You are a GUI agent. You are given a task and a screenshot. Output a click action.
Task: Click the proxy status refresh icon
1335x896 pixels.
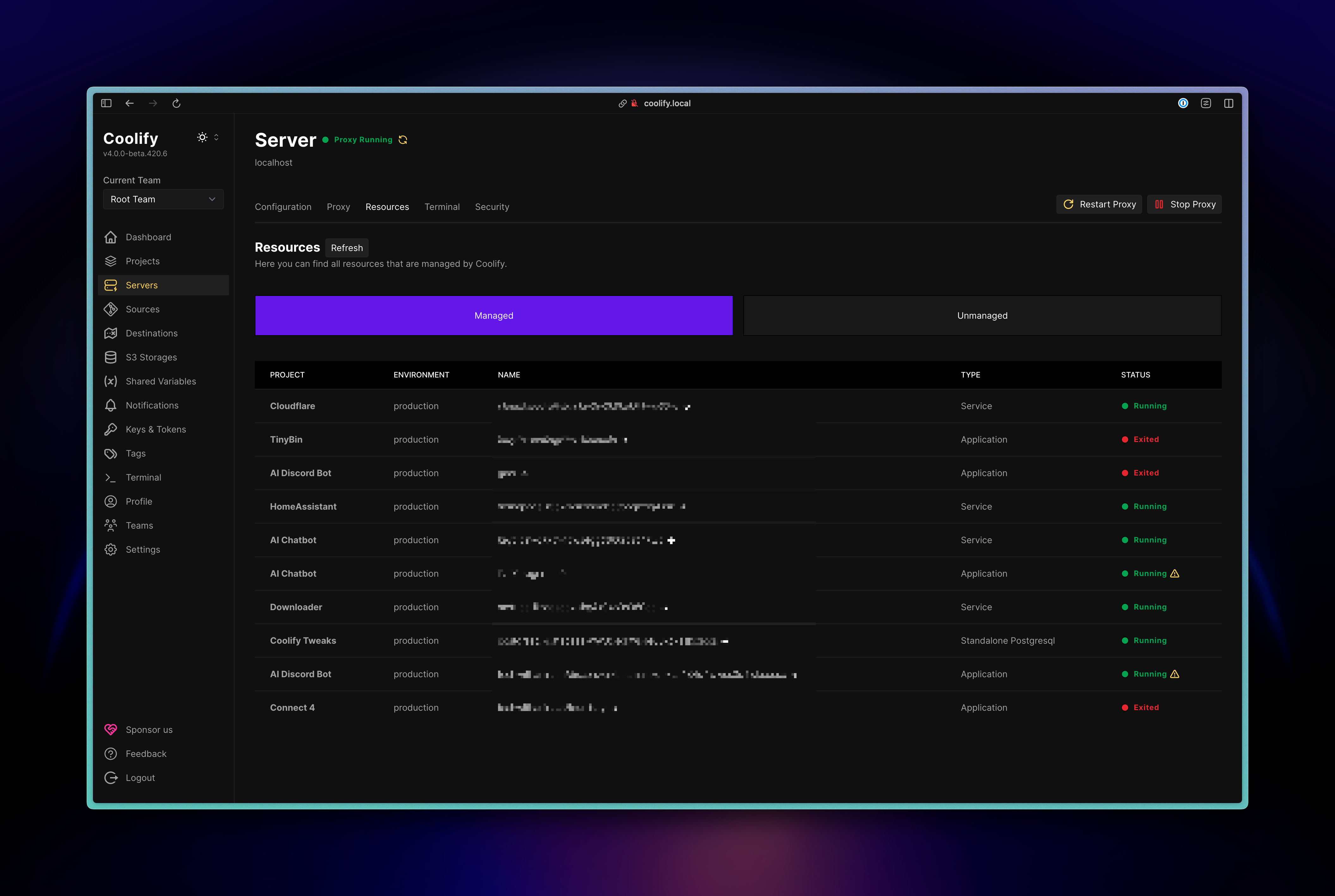tap(403, 140)
